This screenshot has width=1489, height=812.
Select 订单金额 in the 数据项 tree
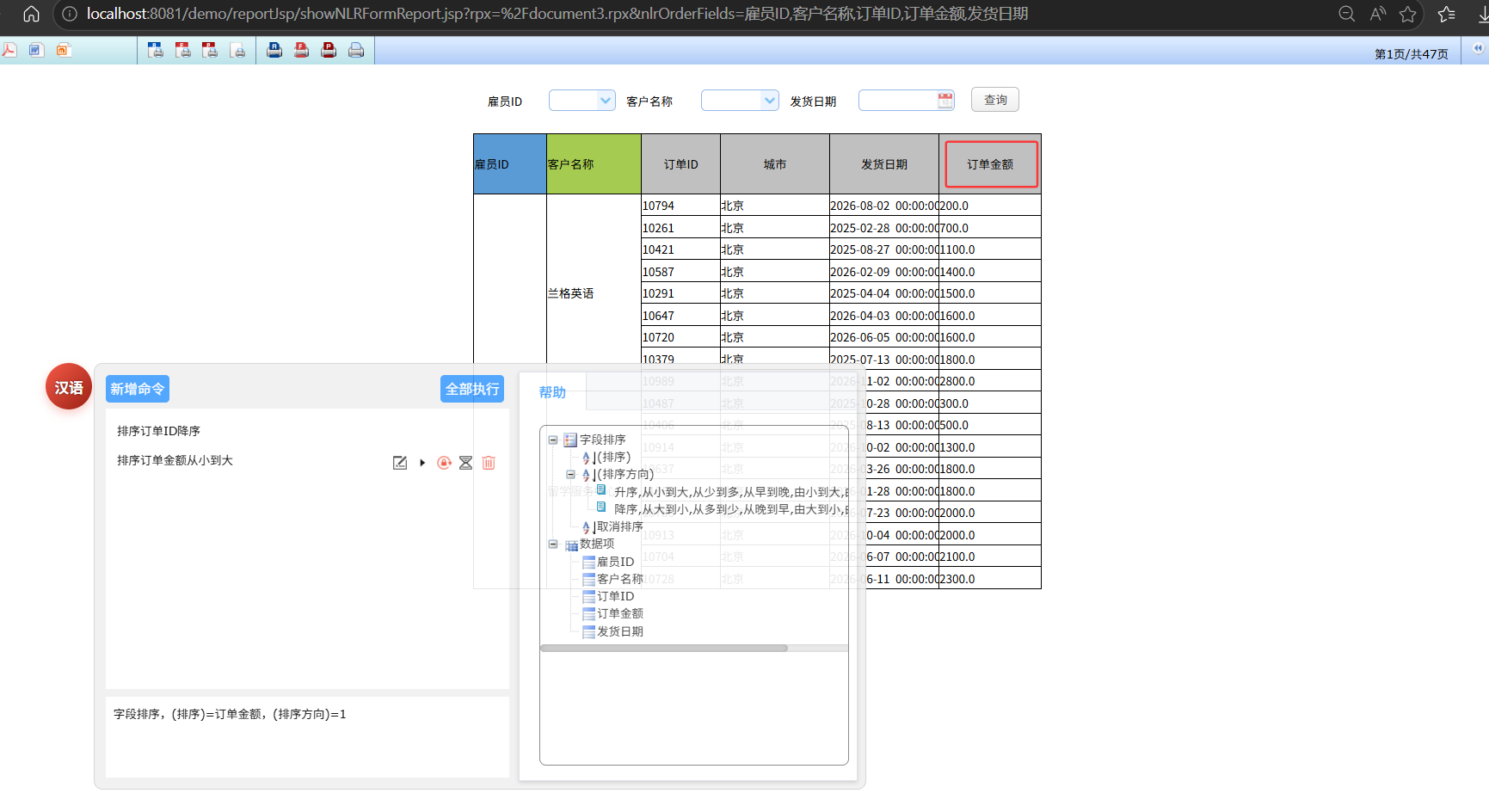pyautogui.click(x=620, y=613)
